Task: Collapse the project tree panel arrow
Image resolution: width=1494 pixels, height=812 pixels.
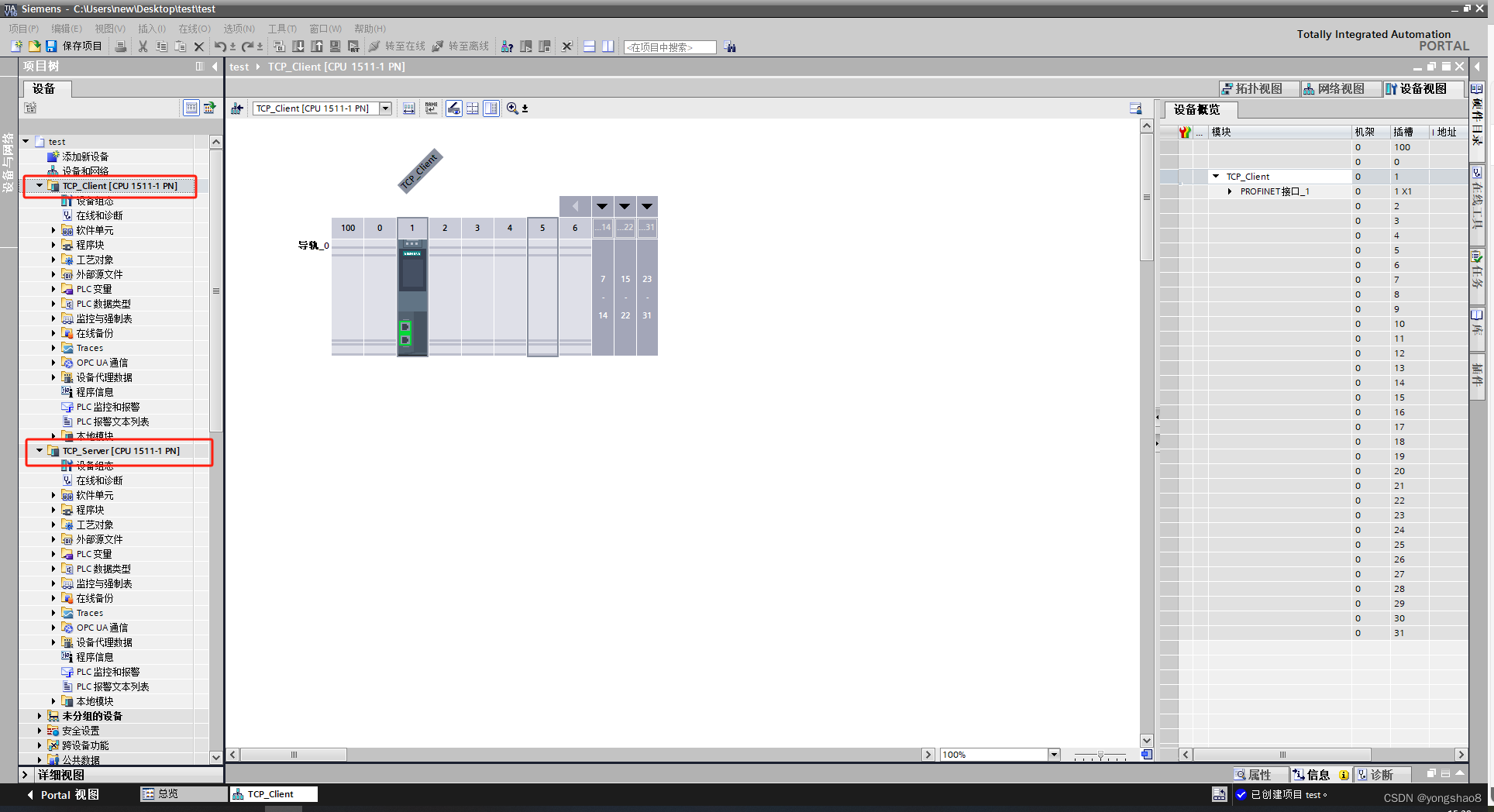Action: pos(215,67)
